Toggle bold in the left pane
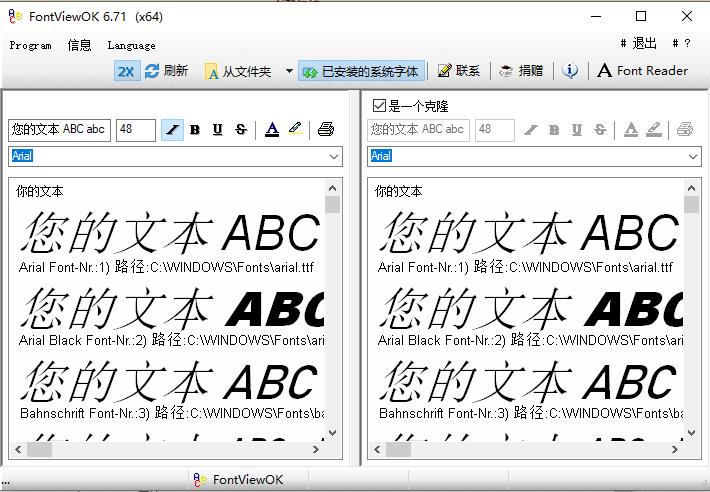The image size is (710, 492). click(195, 130)
